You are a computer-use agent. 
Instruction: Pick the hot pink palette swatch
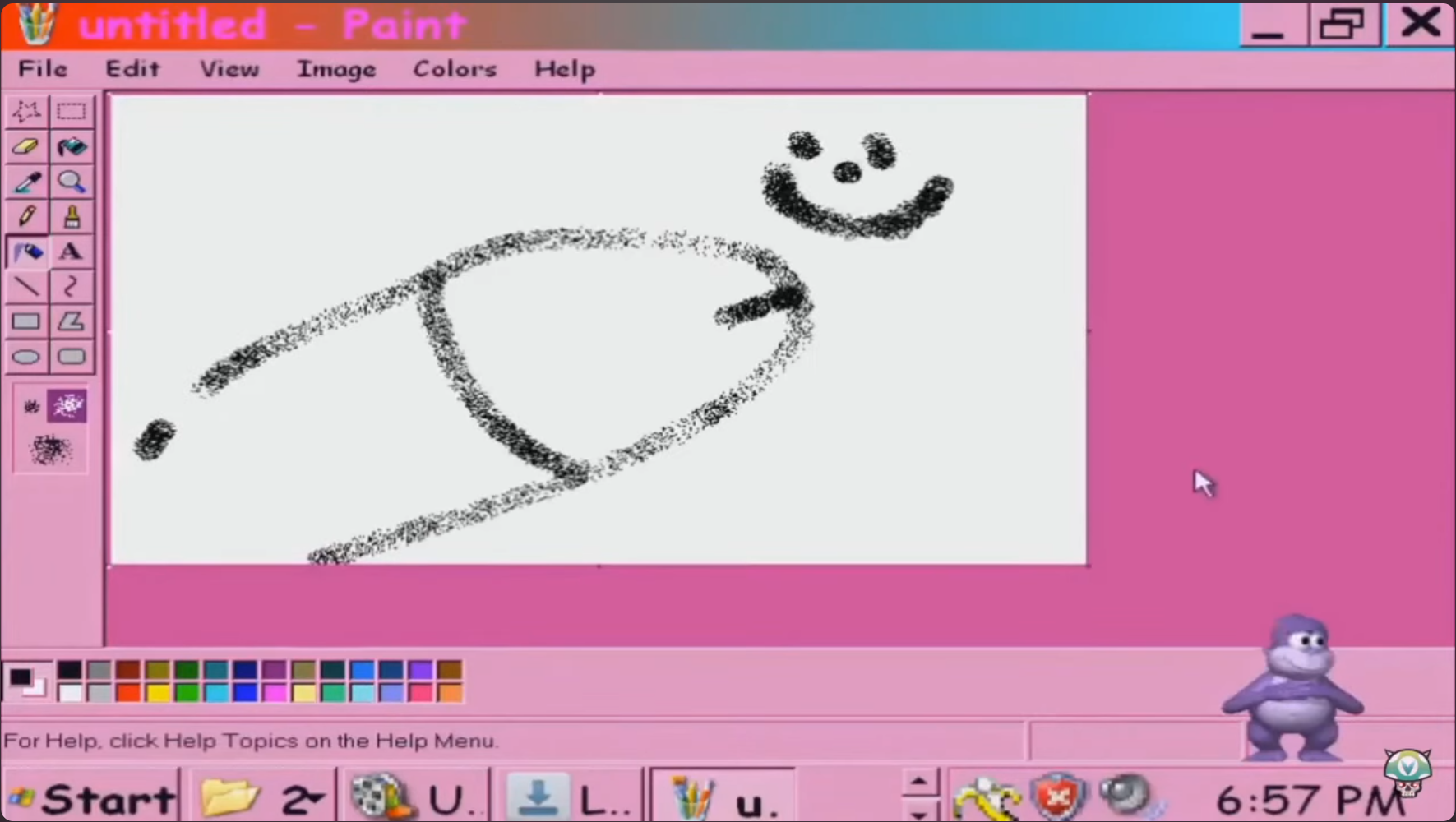click(x=421, y=693)
